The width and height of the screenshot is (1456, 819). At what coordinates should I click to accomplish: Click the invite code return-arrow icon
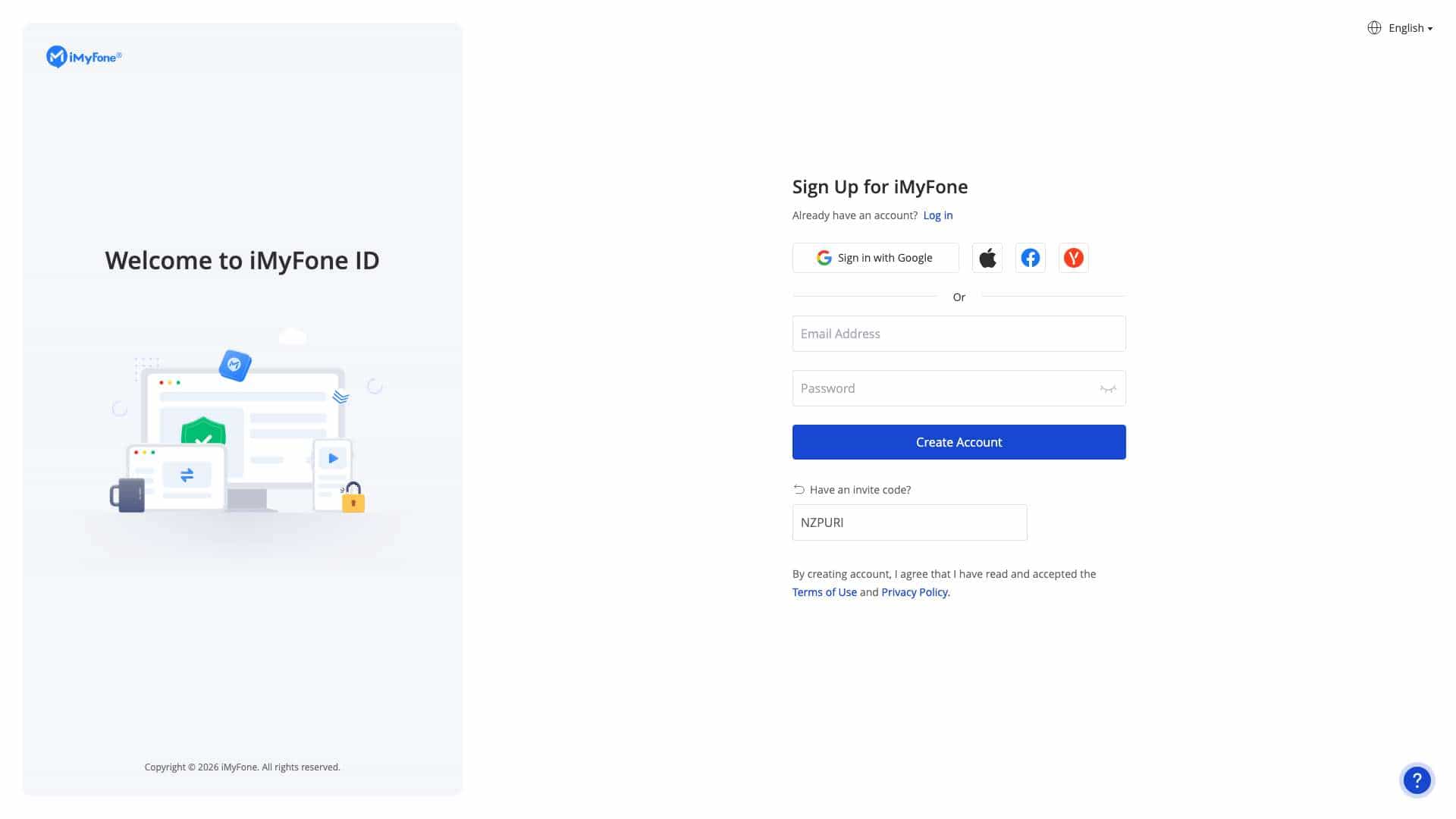coord(799,490)
